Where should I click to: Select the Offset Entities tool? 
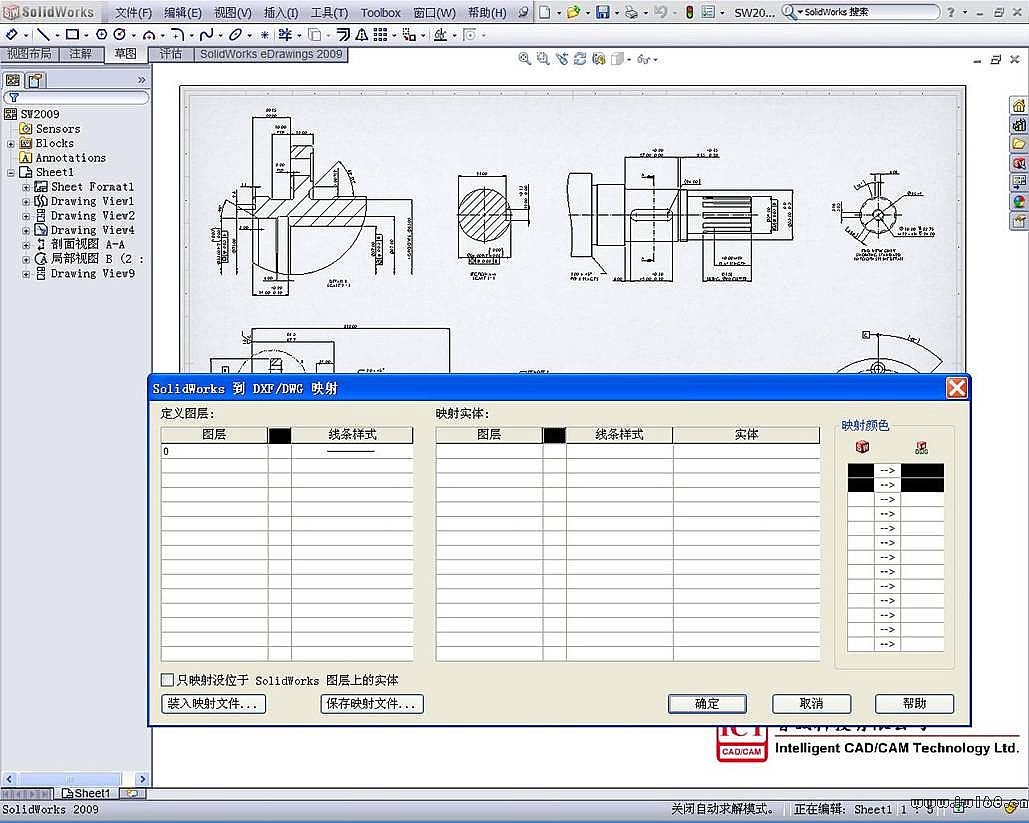[343, 35]
